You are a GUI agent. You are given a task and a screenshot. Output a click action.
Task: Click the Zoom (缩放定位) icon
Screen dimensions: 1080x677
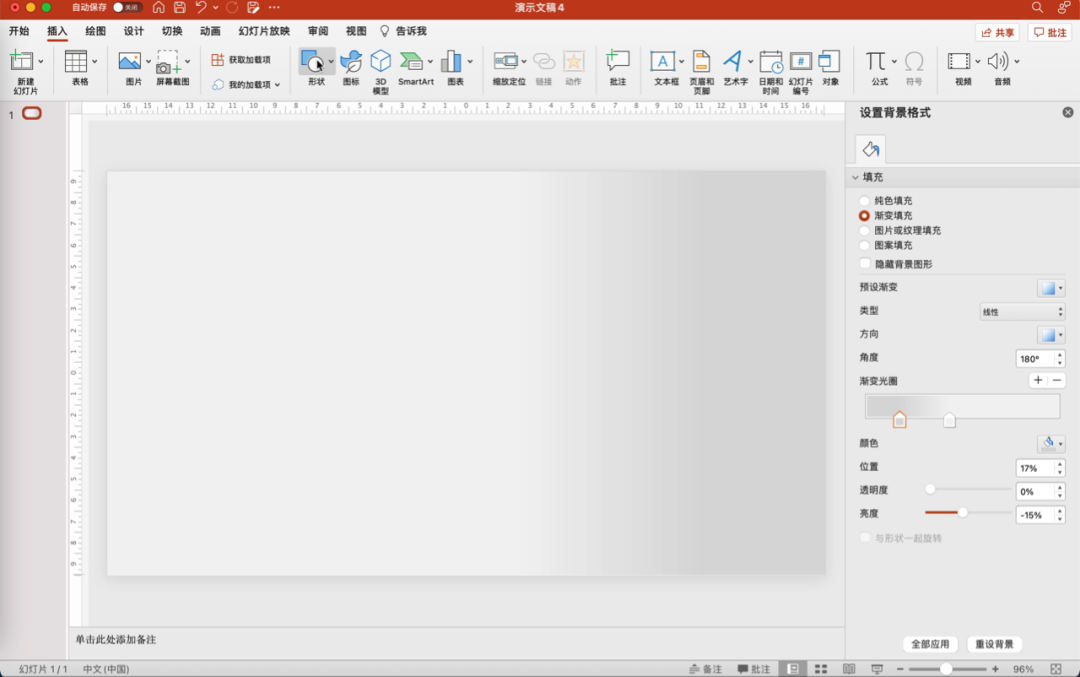pyautogui.click(x=506, y=61)
